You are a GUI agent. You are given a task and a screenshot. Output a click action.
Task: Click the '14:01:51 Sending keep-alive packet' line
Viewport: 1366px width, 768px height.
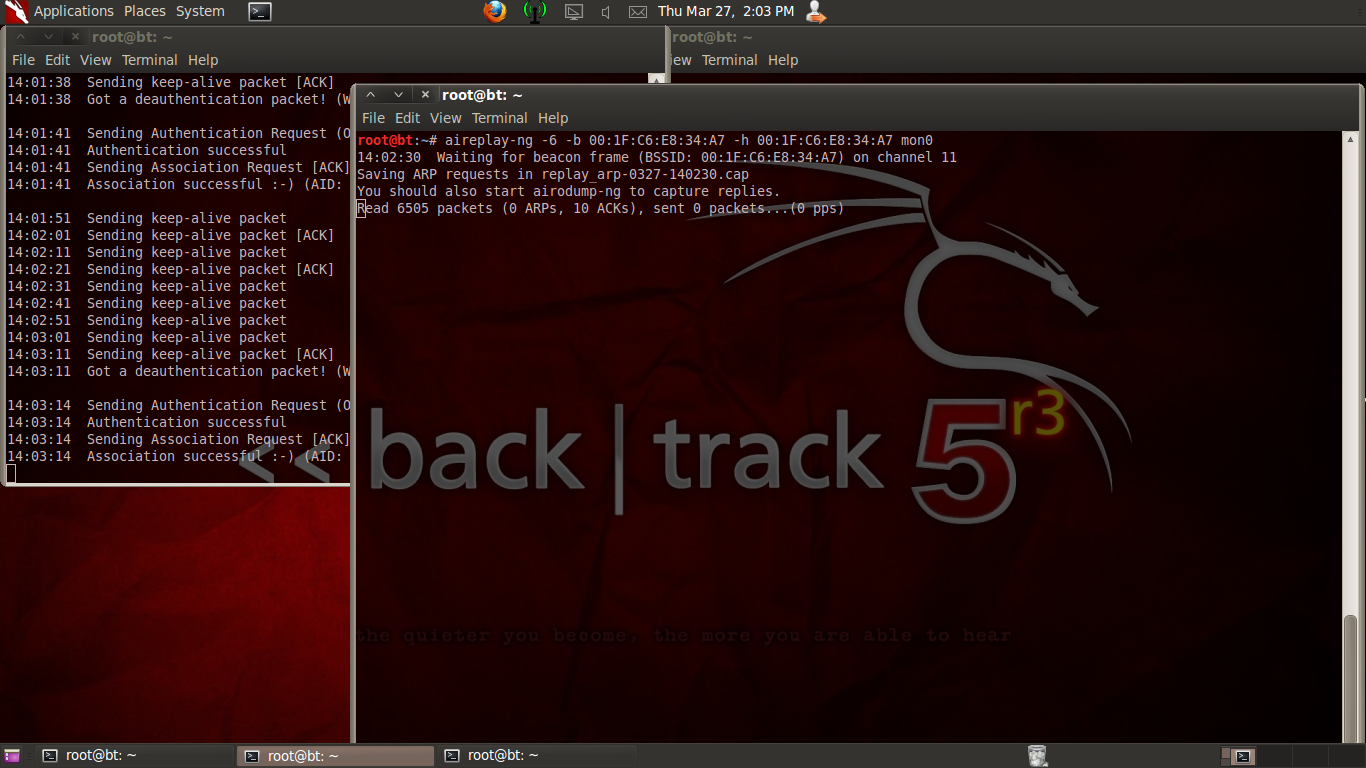(147, 218)
